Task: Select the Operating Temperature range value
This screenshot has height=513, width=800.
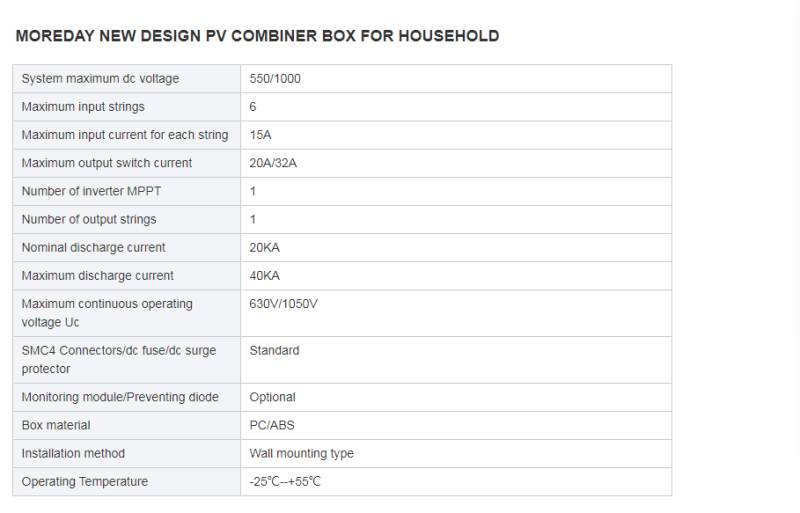Action: tap(285, 481)
